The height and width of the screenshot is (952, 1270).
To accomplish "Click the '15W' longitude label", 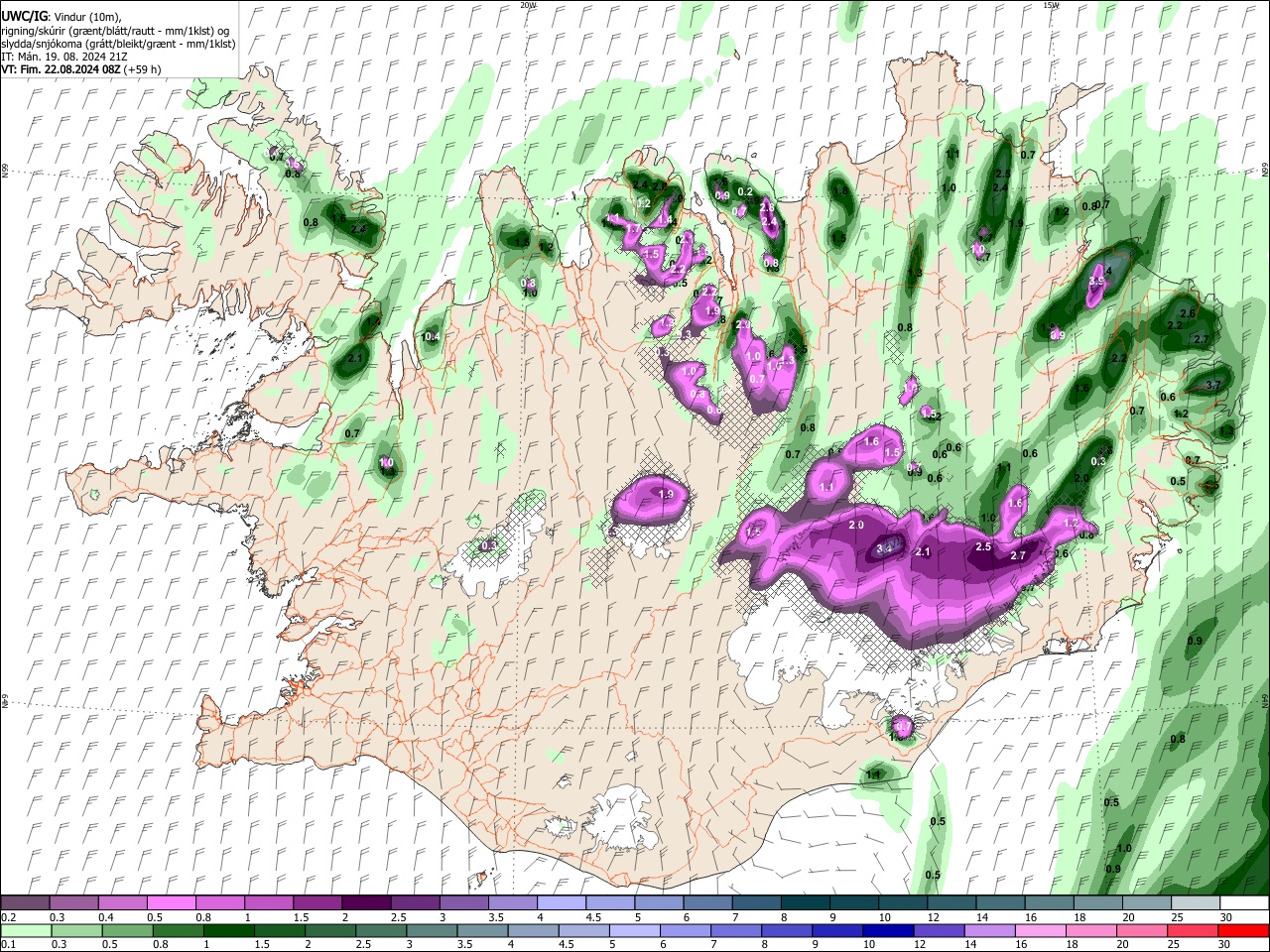I will tap(1052, 5).
